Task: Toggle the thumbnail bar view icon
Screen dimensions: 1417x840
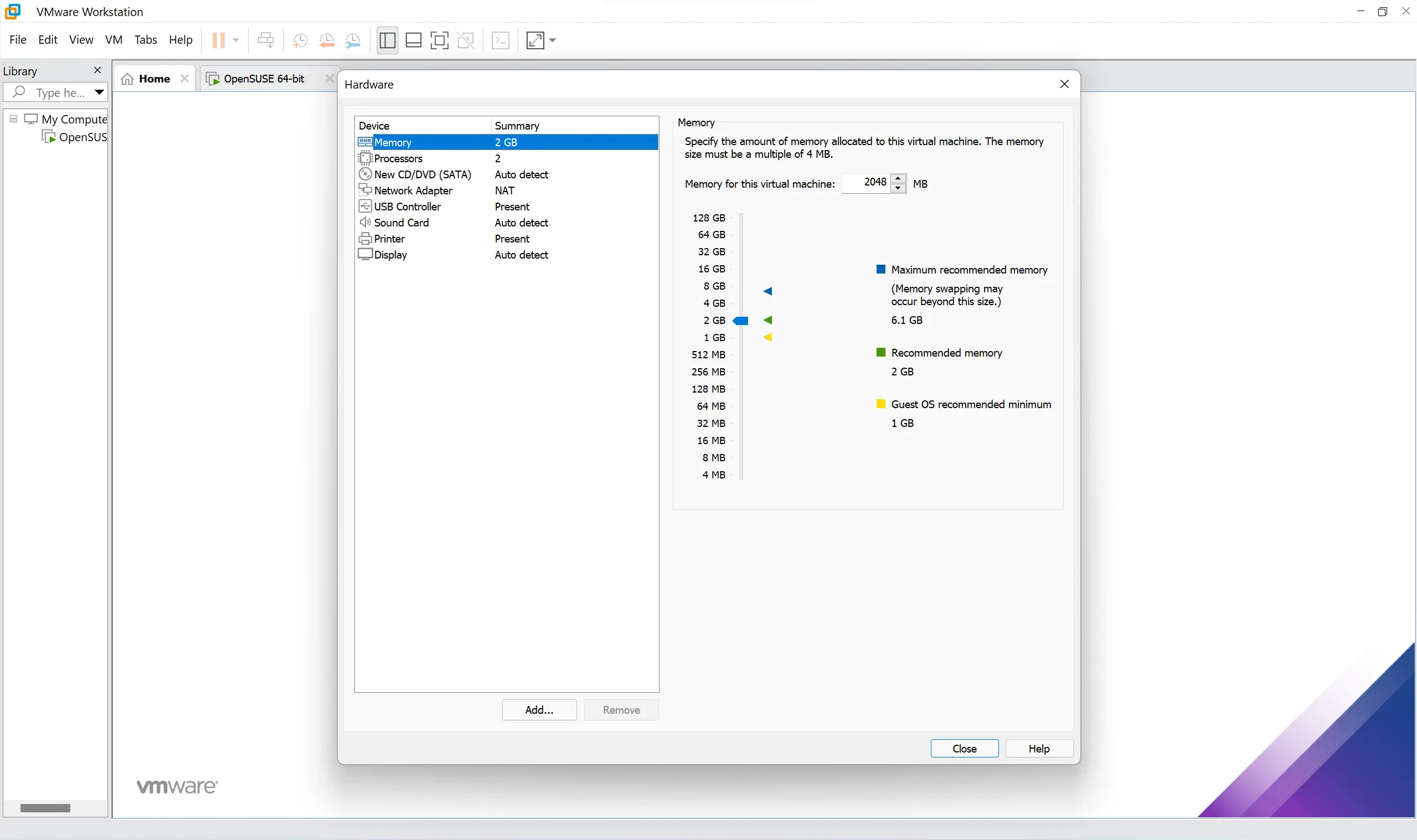Action: point(414,40)
